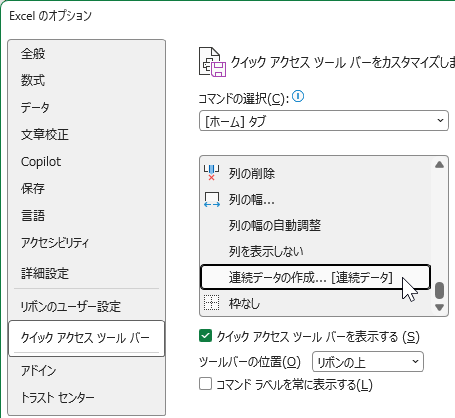
Task: Click the command list scroll up arrow
Action: pyautogui.click(x=439, y=164)
